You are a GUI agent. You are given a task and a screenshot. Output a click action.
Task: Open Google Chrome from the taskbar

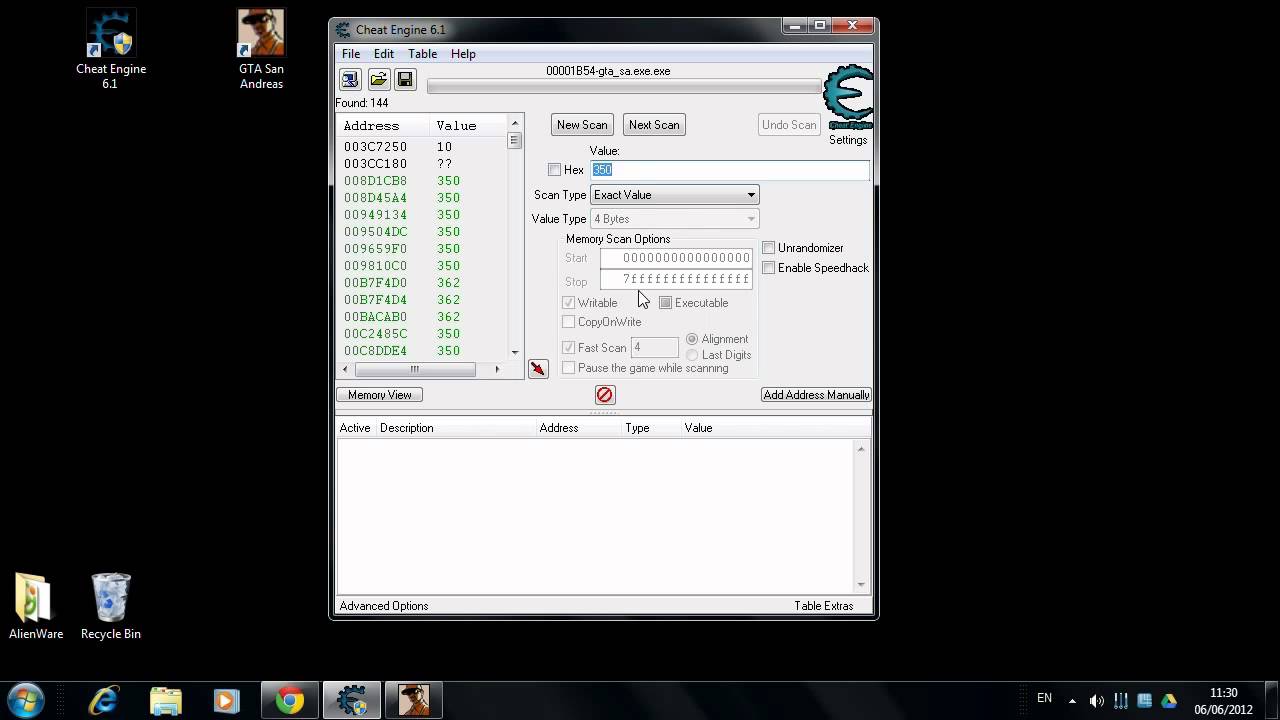(x=290, y=701)
